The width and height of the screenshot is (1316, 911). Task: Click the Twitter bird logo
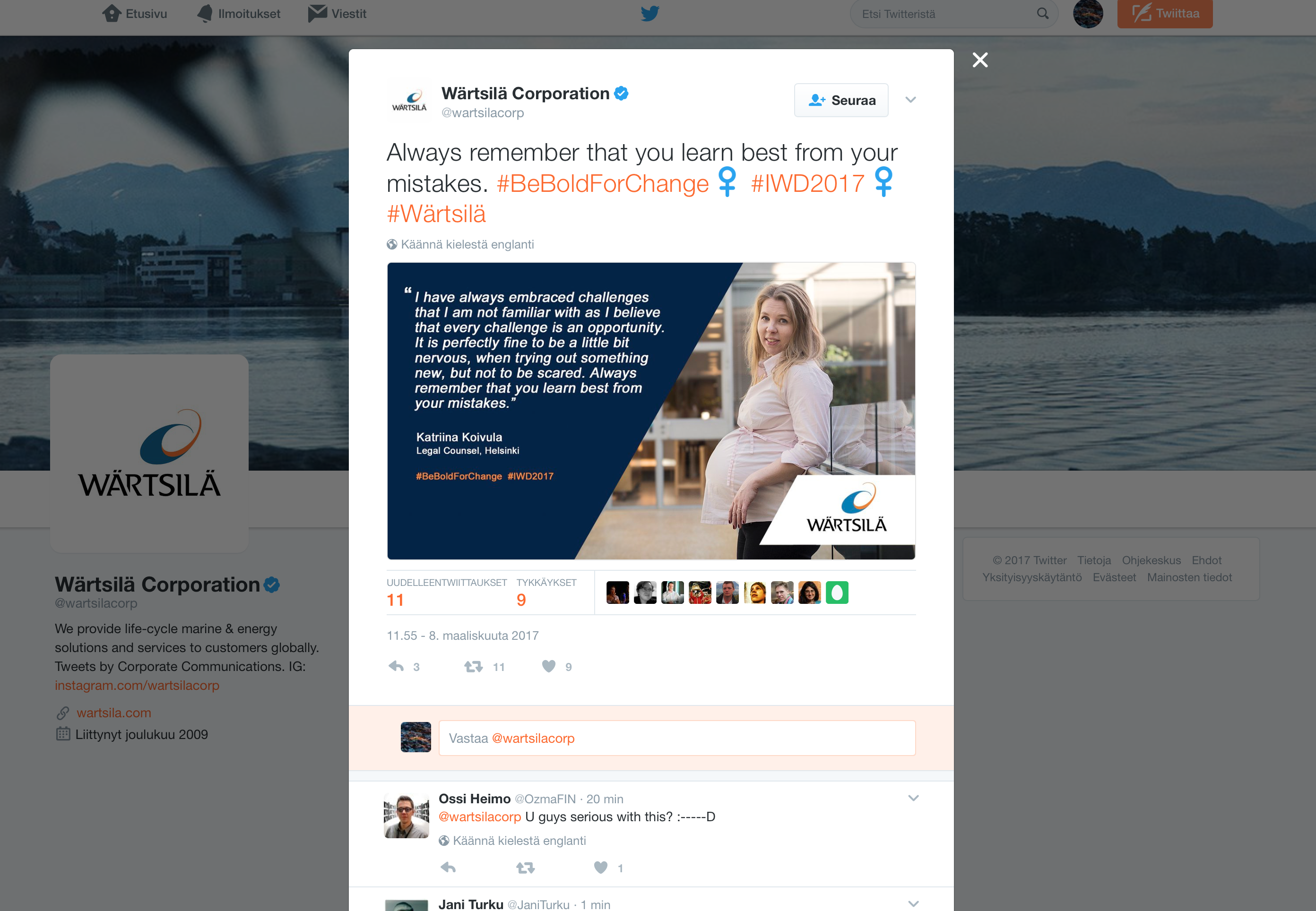coord(649,13)
